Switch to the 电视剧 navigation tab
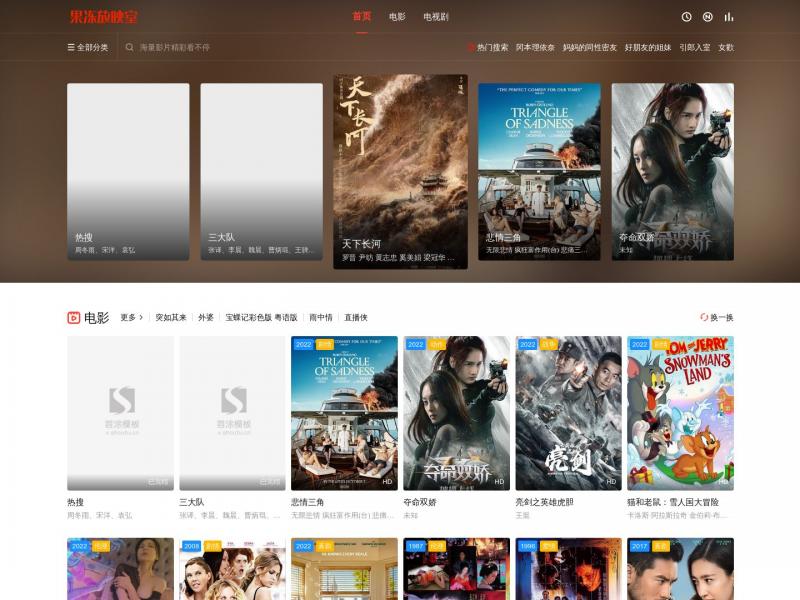The image size is (800, 600). point(436,17)
